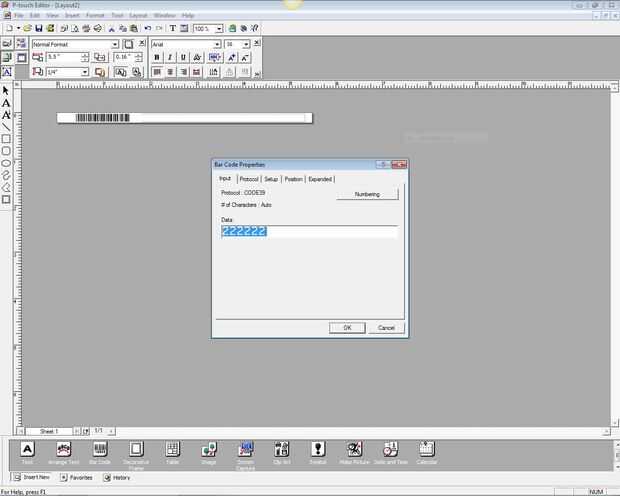Click the Undo arrow icon
620x496 pixels.
tap(147, 28)
